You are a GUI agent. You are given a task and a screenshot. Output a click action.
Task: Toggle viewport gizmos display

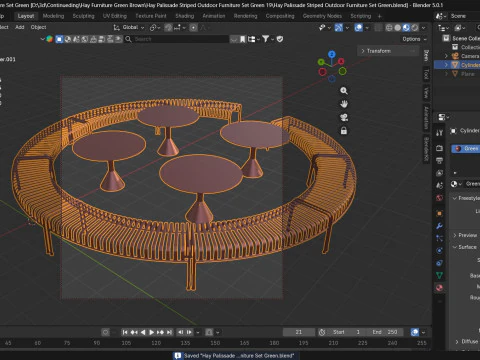tap(339, 28)
